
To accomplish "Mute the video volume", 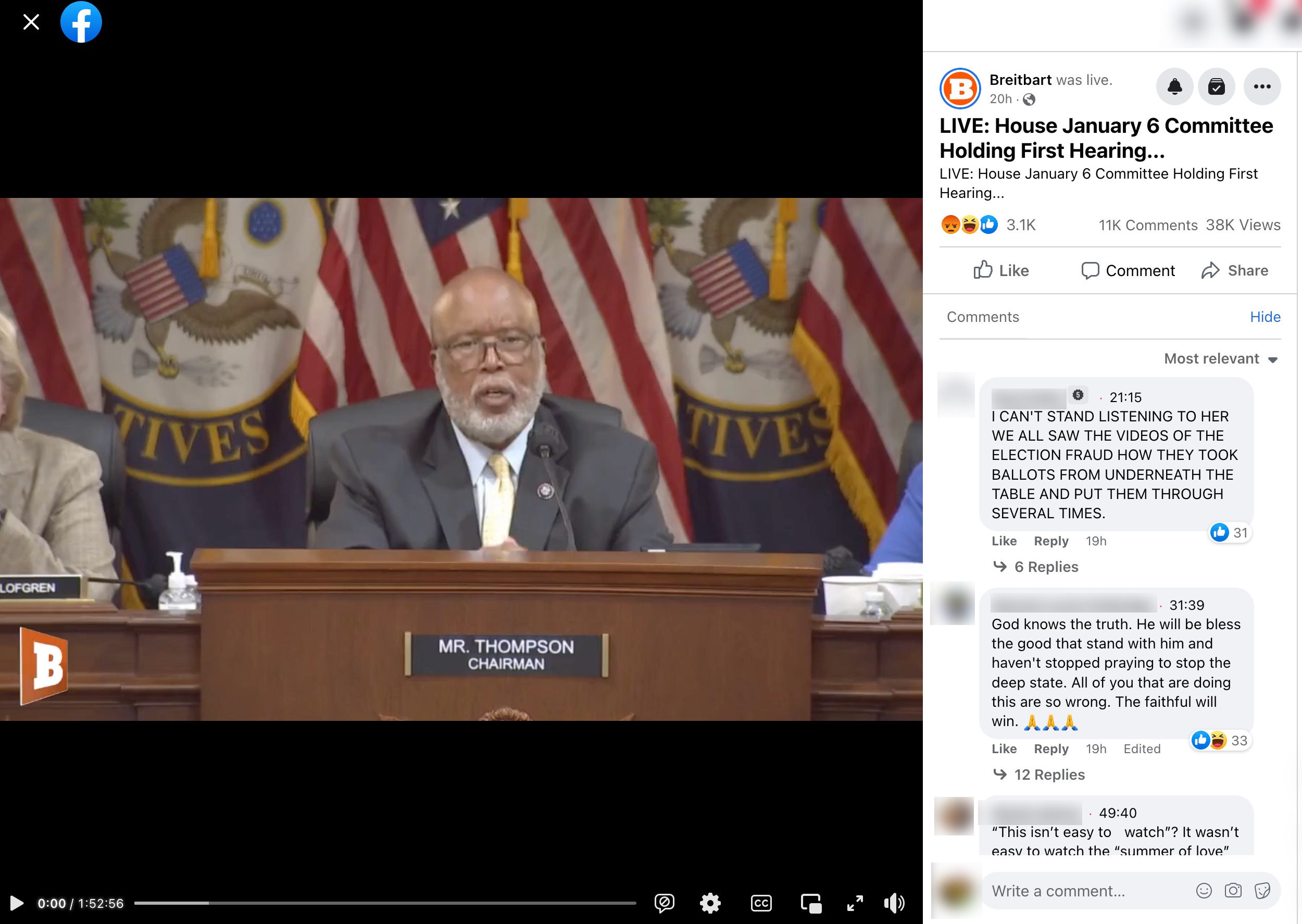I will coord(894,903).
